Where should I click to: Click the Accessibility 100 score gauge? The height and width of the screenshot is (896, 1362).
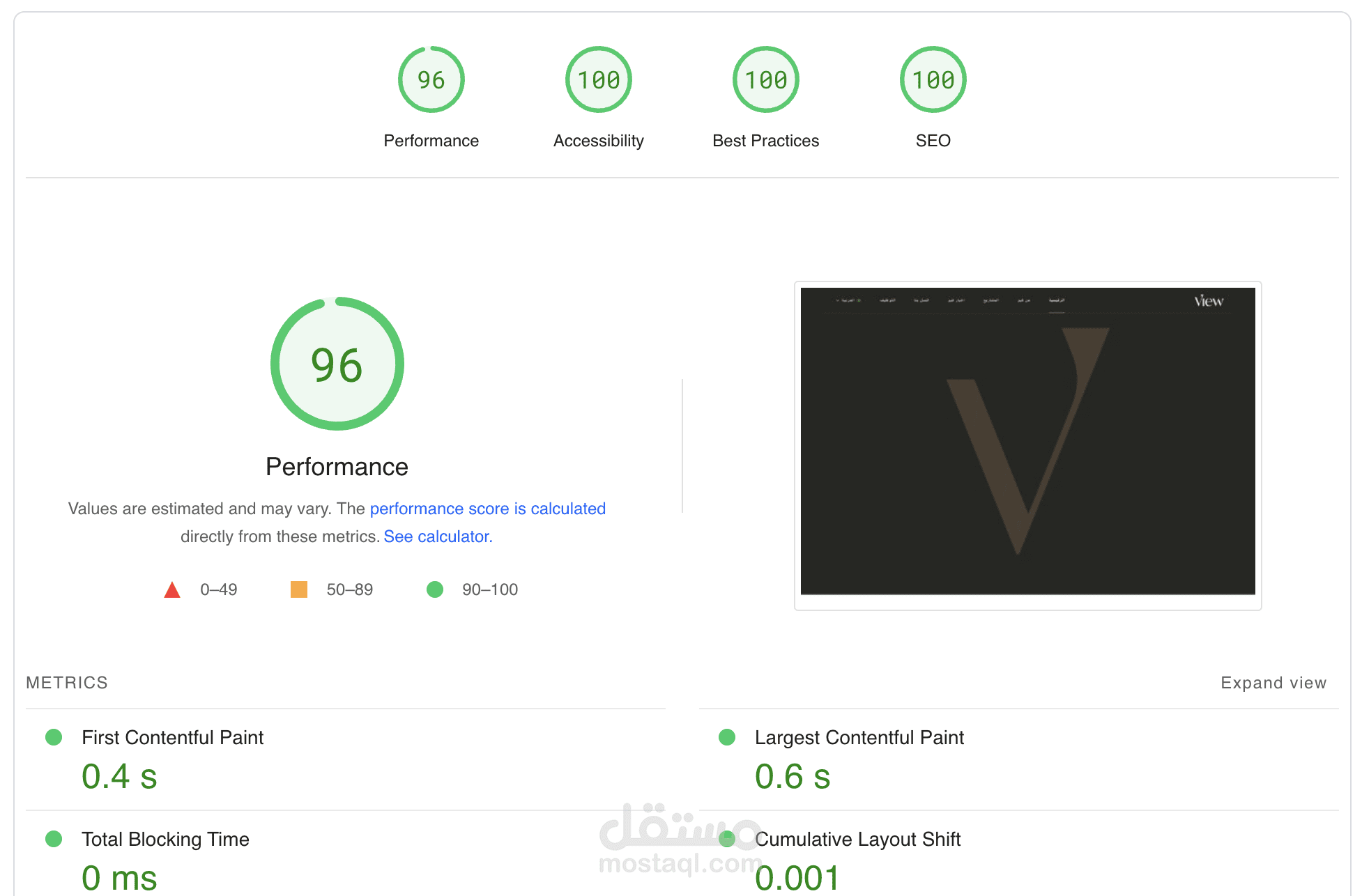(x=598, y=79)
